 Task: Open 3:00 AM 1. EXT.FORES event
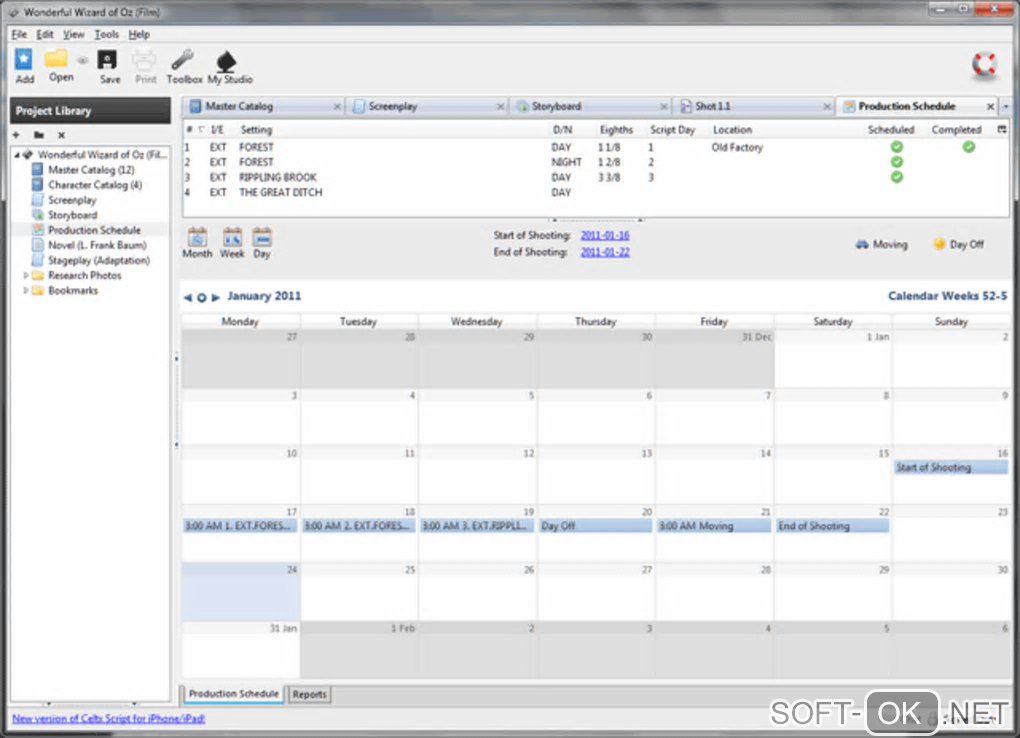(240, 526)
